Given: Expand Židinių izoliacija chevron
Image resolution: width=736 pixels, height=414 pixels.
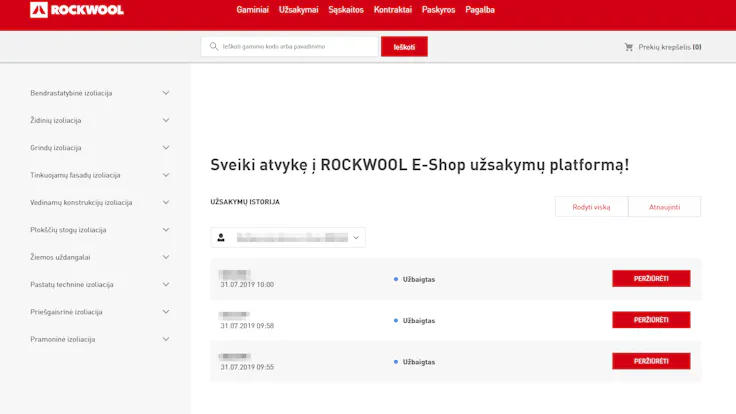Looking at the screenshot, I should tap(166, 120).
